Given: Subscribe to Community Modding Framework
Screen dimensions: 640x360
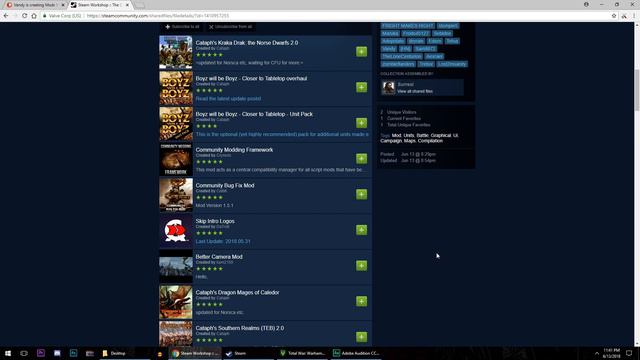Looking at the screenshot, I should tap(361, 158).
